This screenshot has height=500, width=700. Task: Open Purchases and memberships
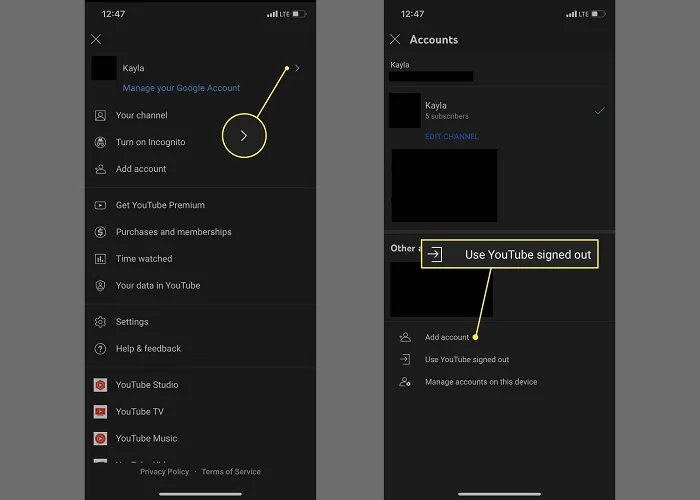pyautogui.click(x=174, y=232)
